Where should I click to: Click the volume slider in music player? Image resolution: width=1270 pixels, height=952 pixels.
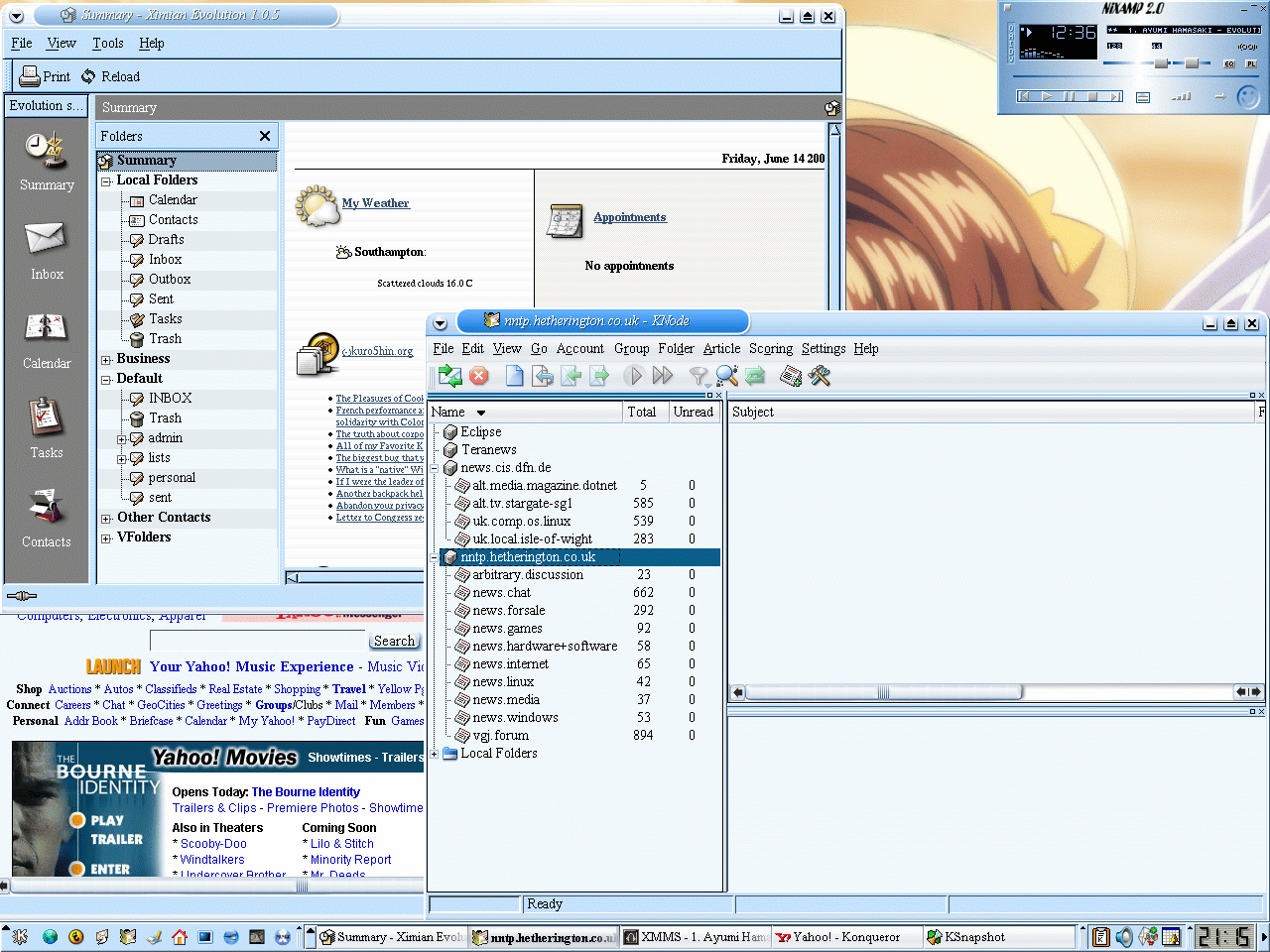point(1161,63)
